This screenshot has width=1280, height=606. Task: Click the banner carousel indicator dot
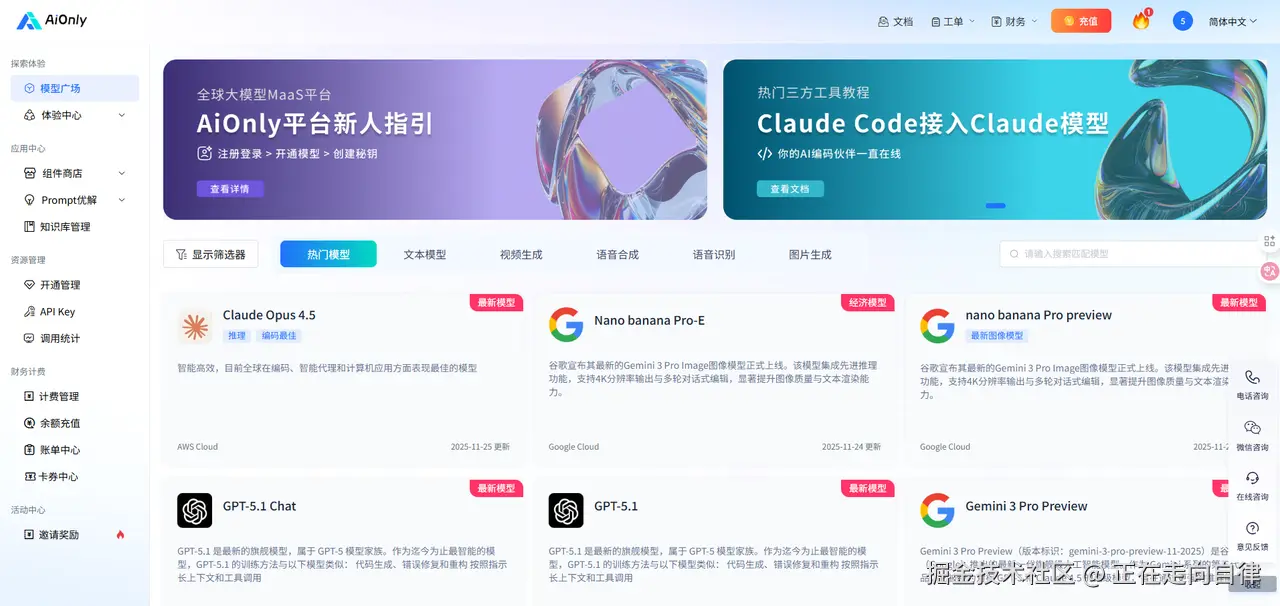995,205
